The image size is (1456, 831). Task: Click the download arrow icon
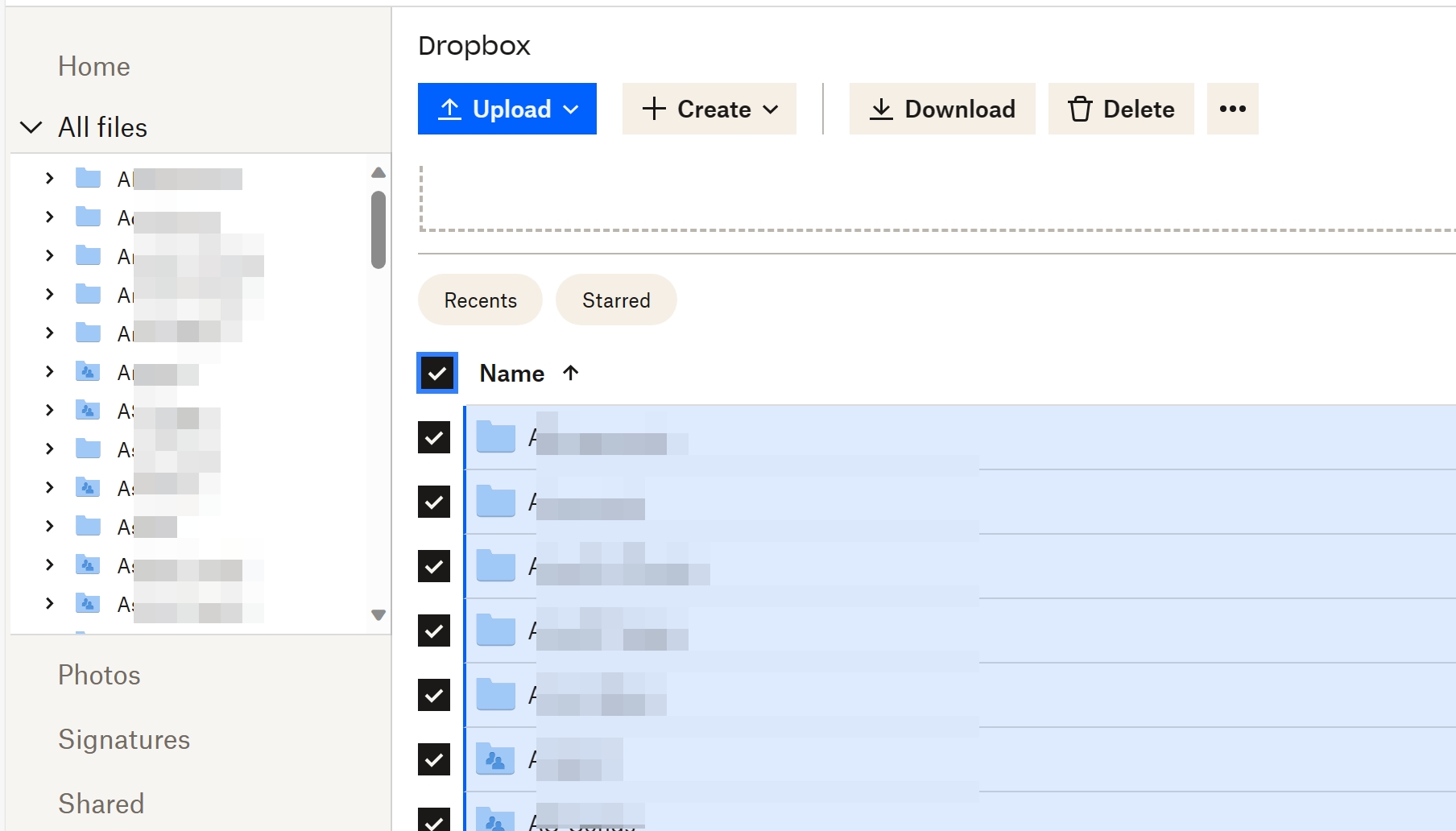click(881, 109)
